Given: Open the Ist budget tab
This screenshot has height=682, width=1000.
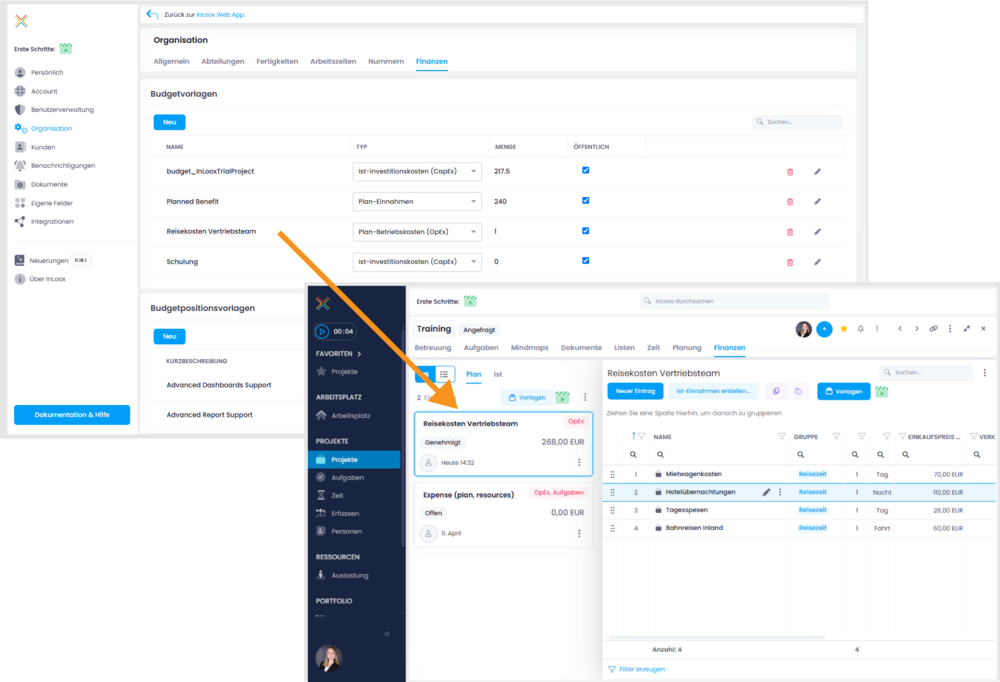Looking at the screenshot, I should (498, 374).
